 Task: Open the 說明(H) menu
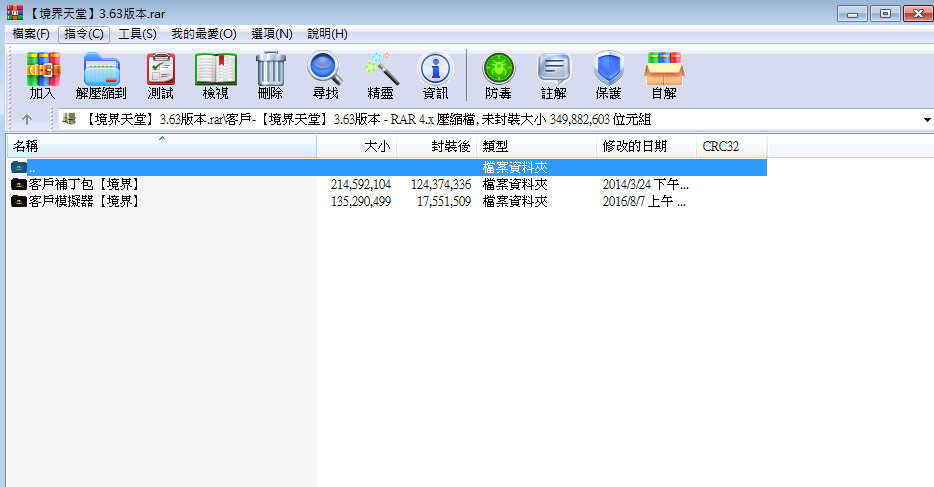(x=328, y=34)
